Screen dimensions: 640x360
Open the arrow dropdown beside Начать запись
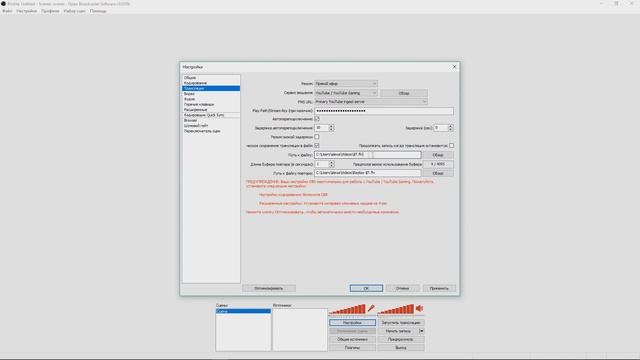(x=422, y=331)
